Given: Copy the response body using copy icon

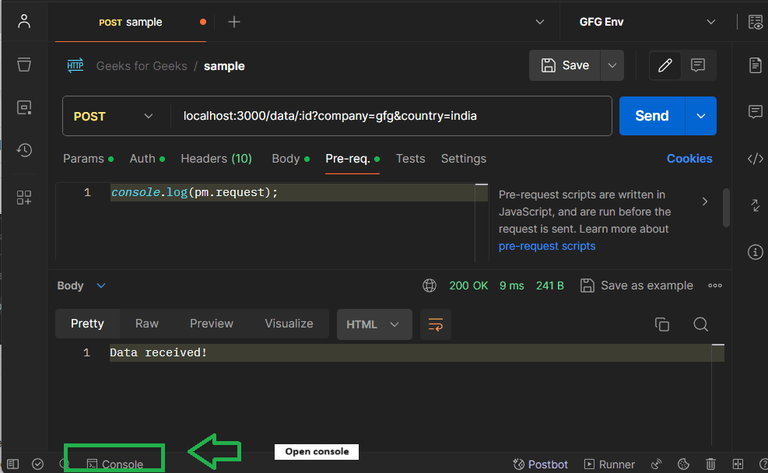Looking at the screenshot, I should click(662, 324).
